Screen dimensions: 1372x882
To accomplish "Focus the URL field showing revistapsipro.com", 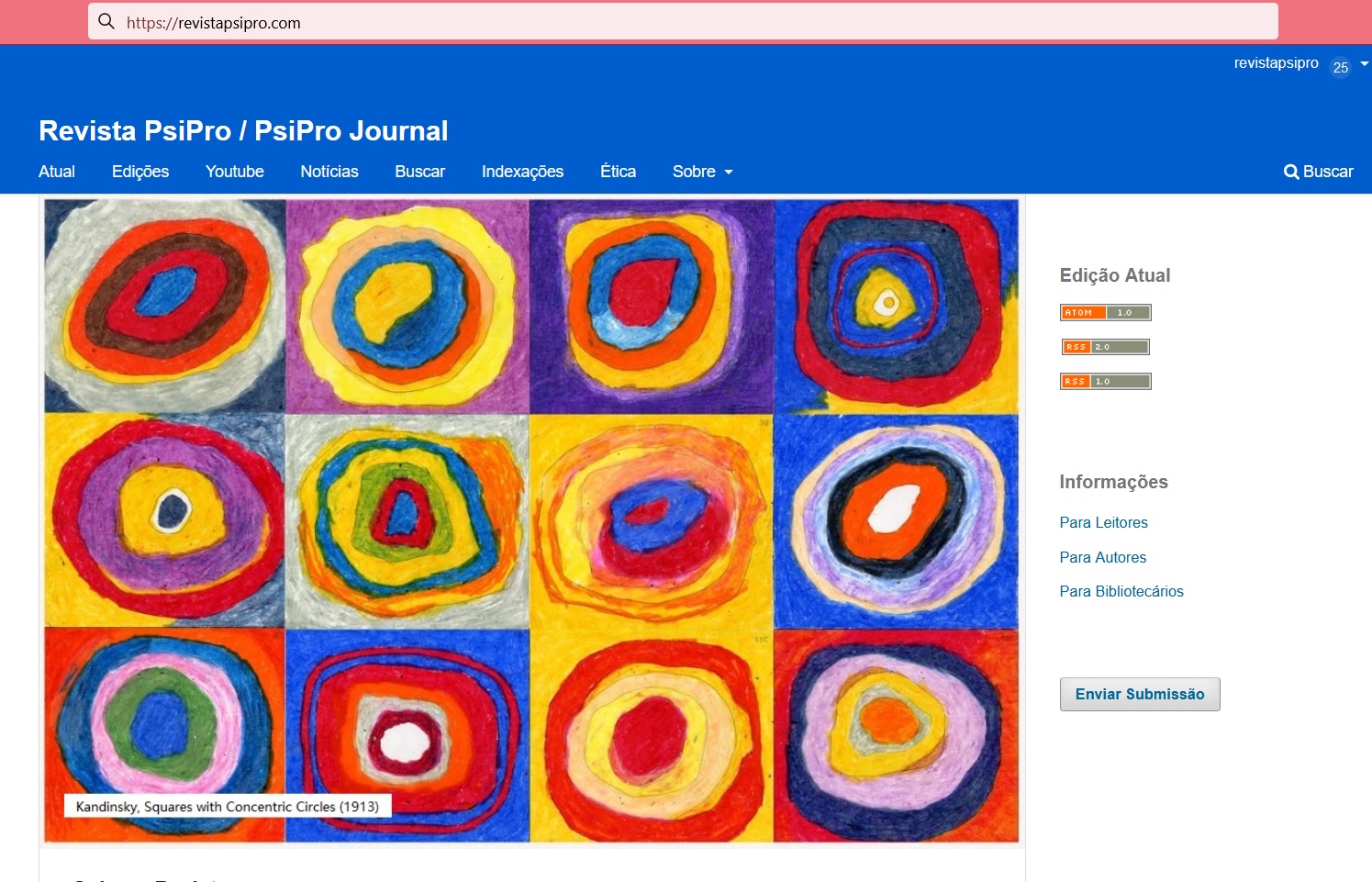I will pyautogui.click(x=683, y=21).
